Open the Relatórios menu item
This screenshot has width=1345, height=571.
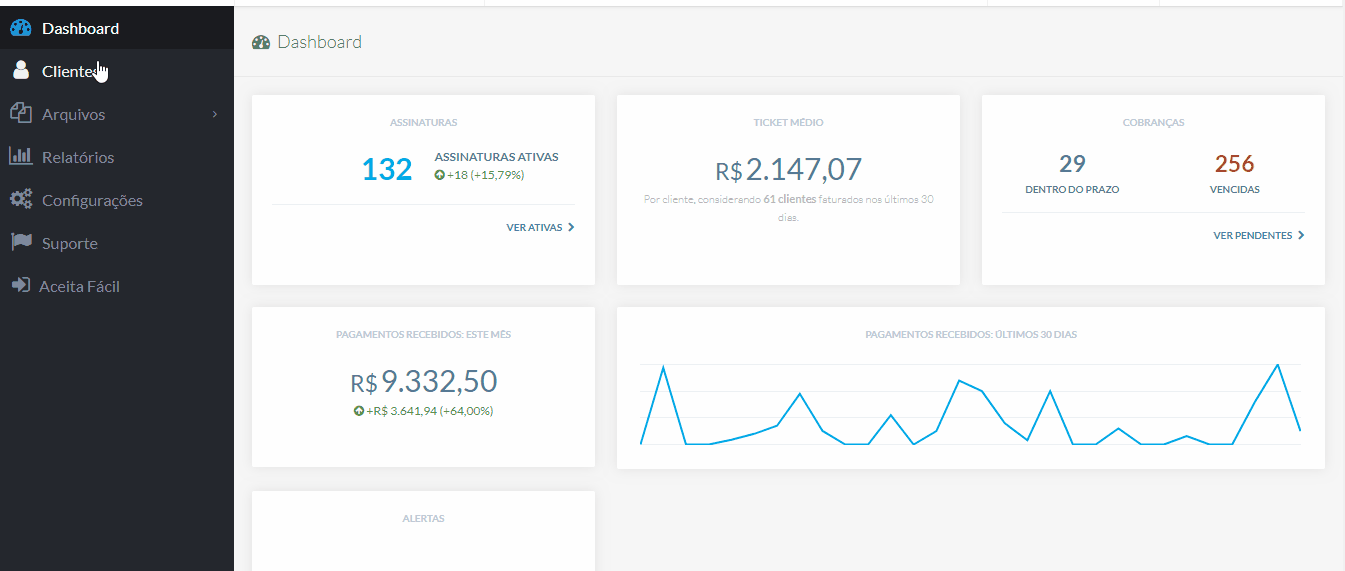[78, 157]
